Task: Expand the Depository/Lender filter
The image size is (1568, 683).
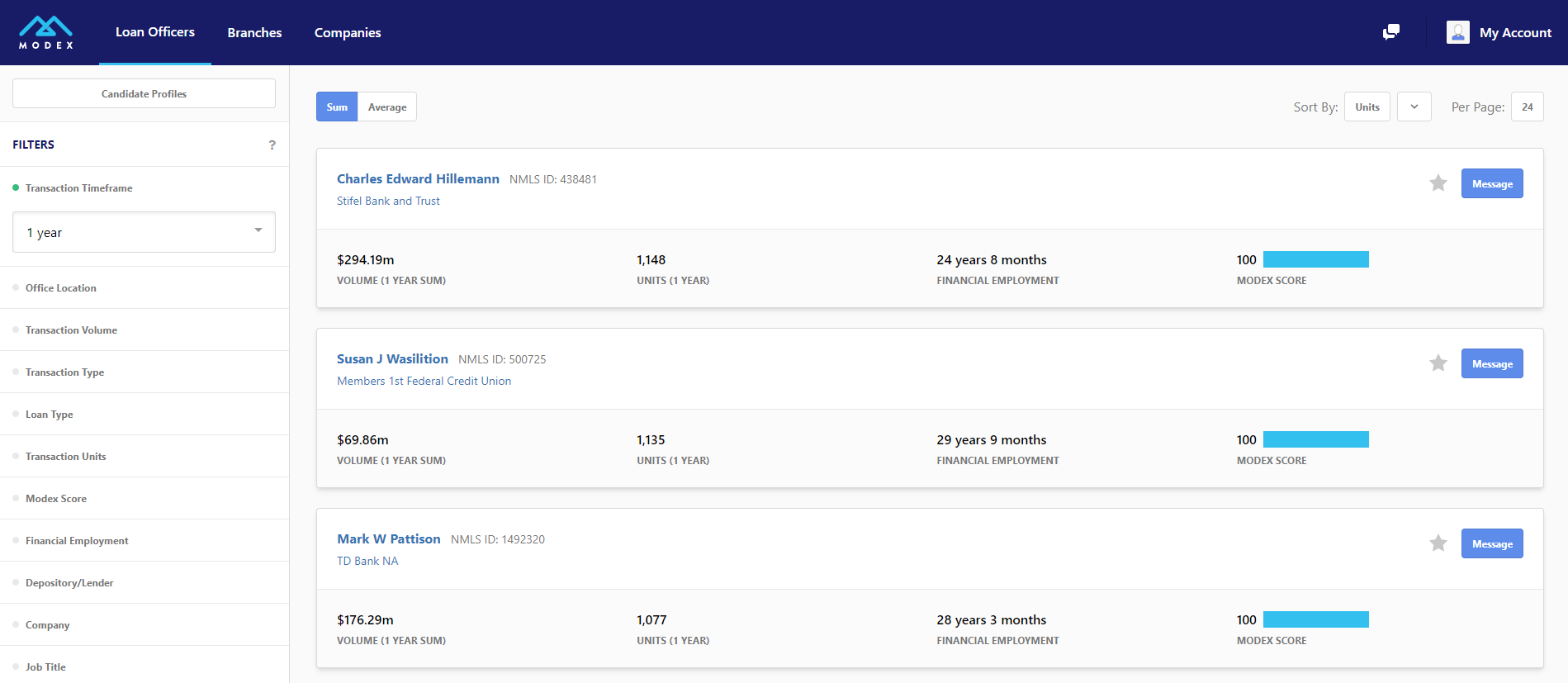Action: (x=144, y=583)
